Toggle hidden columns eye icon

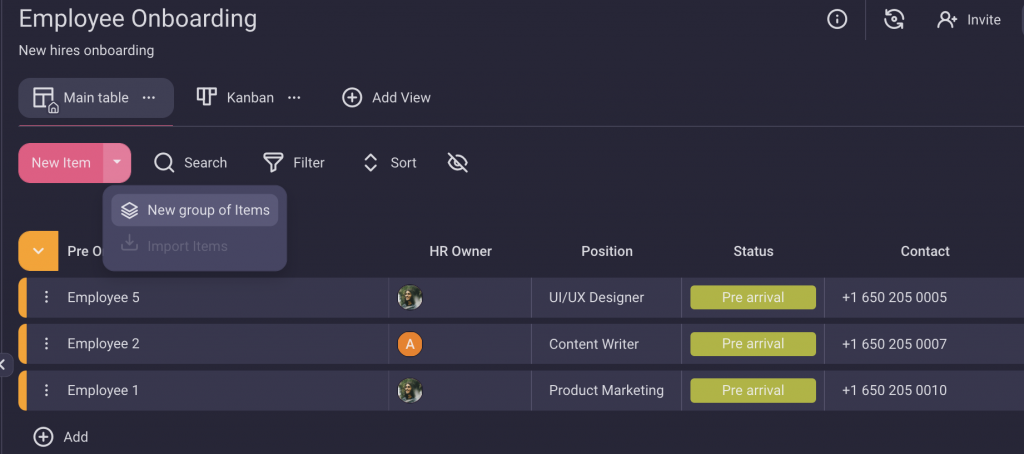point(458,162)
